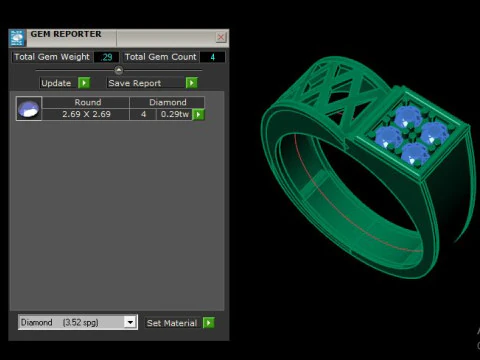Click the Total Gem Weight label
480x360 pixels.
point(52,57)
